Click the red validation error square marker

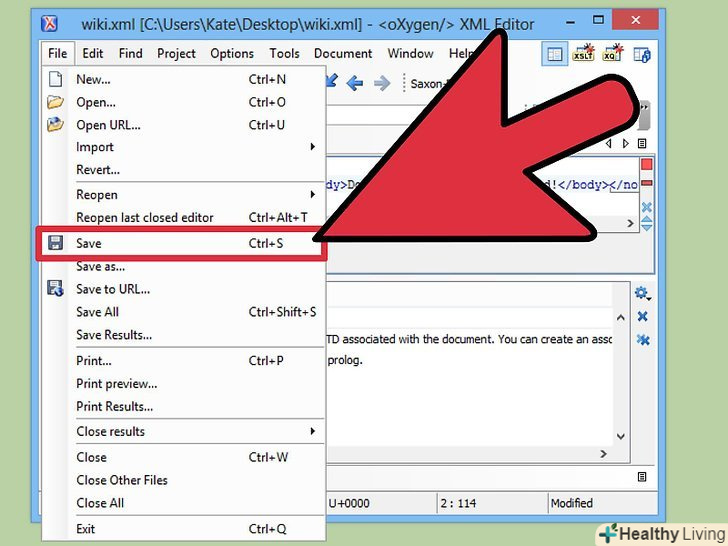[x=646, y=164]
